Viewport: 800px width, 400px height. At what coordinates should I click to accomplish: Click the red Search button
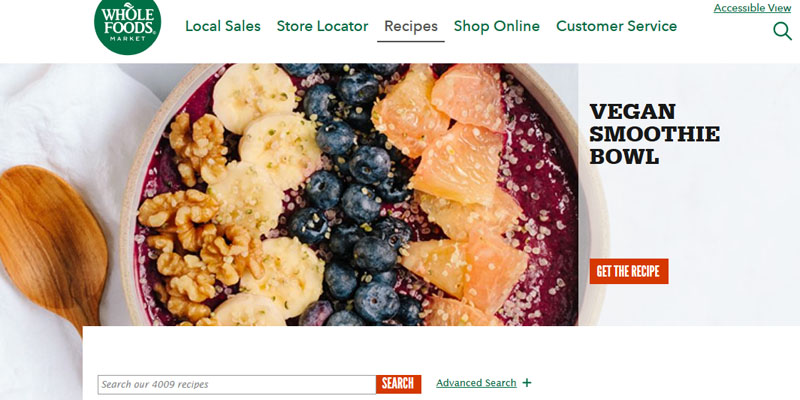coord(398,384)
